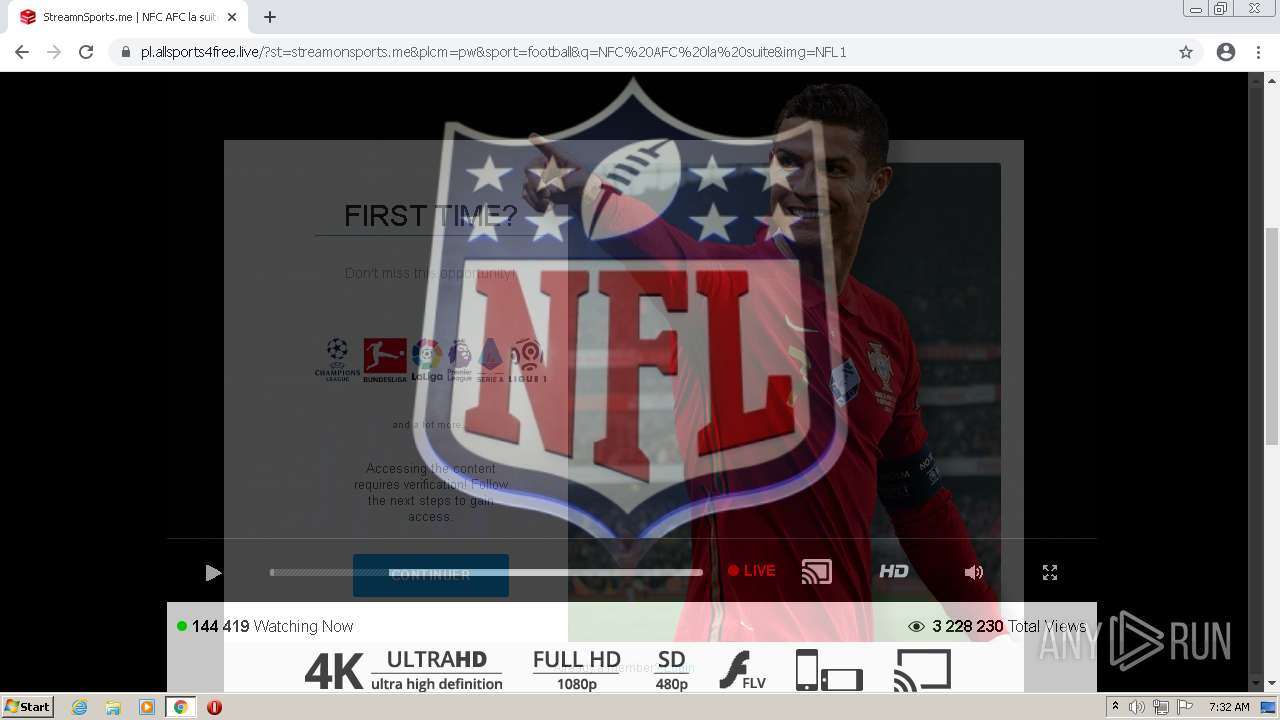
Task: Click the SD 480p badge
Action: pos(671,671)
